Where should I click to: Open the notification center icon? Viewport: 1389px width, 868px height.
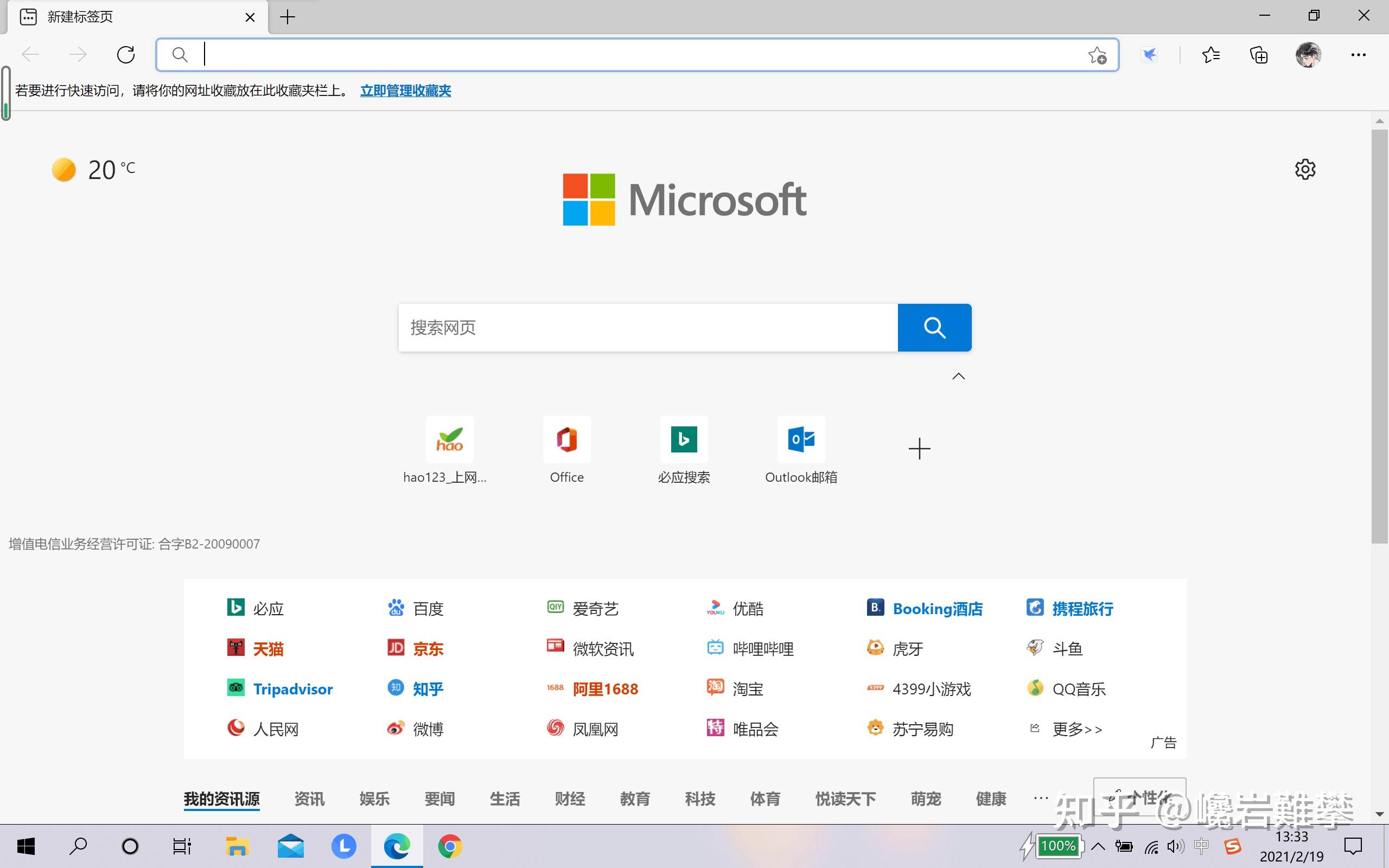[1353, 846]
